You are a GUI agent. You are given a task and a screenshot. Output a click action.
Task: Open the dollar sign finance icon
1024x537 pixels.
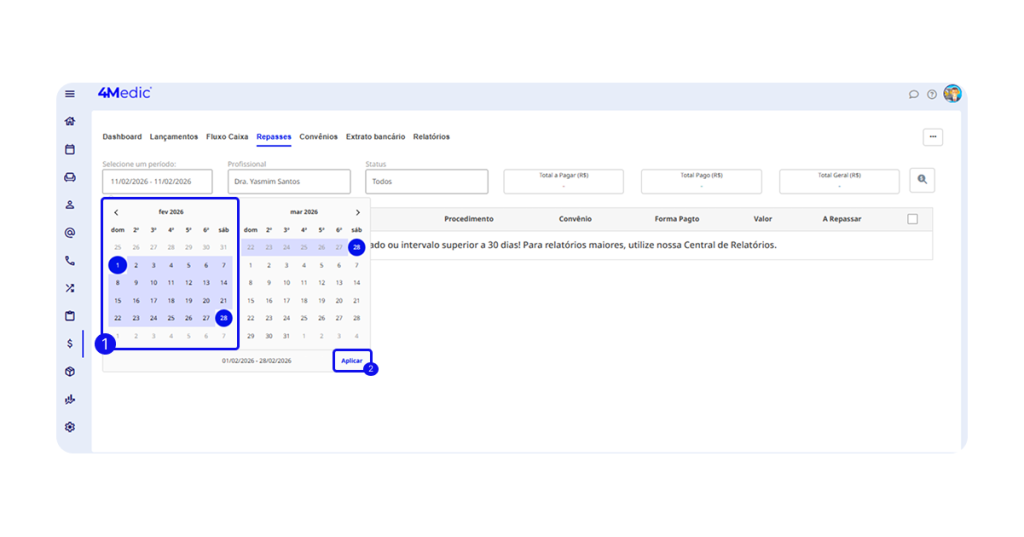(x=70, y=343)
